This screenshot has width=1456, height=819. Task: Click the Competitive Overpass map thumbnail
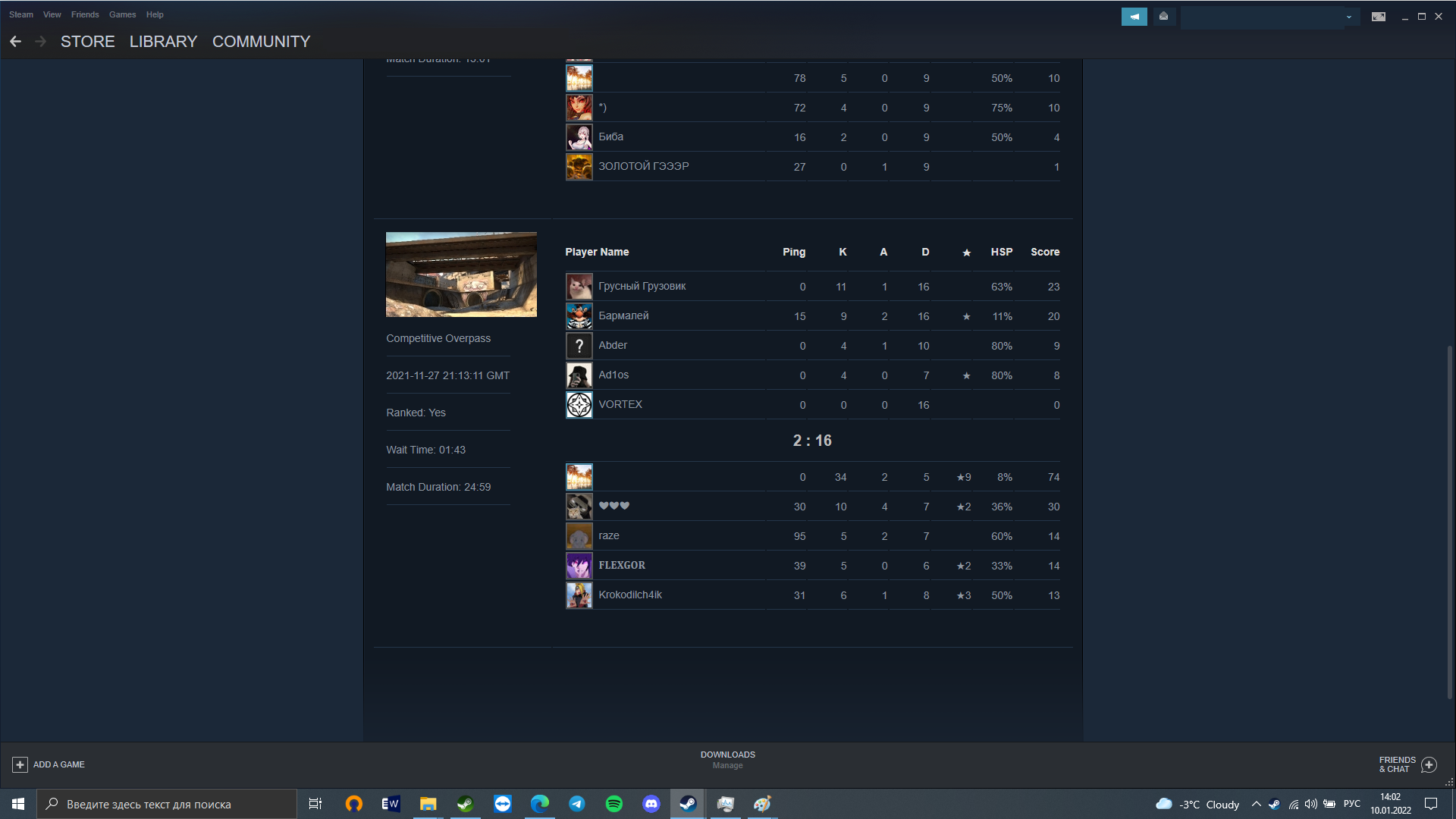(x=461, y=275)
